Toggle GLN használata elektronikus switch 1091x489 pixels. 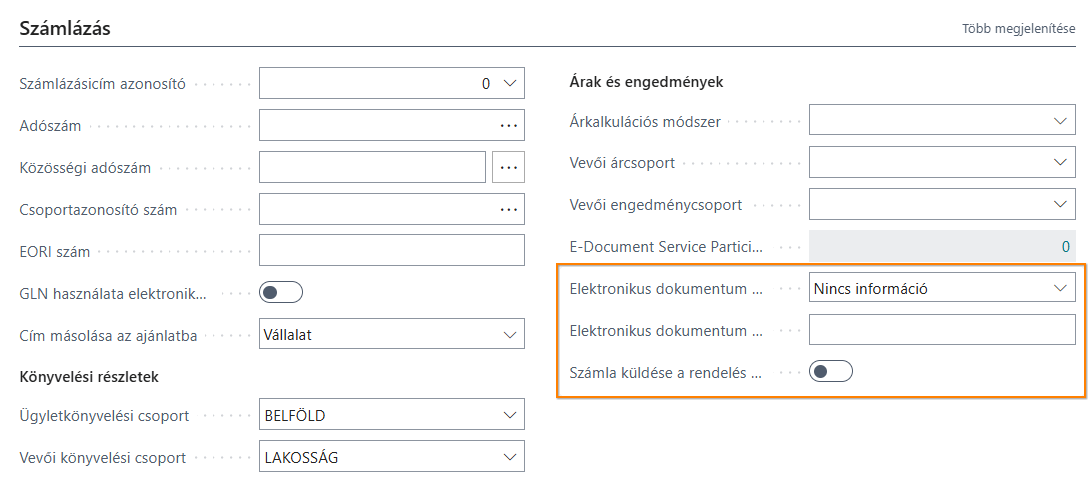pyautogui.click(x=281, y=293)
